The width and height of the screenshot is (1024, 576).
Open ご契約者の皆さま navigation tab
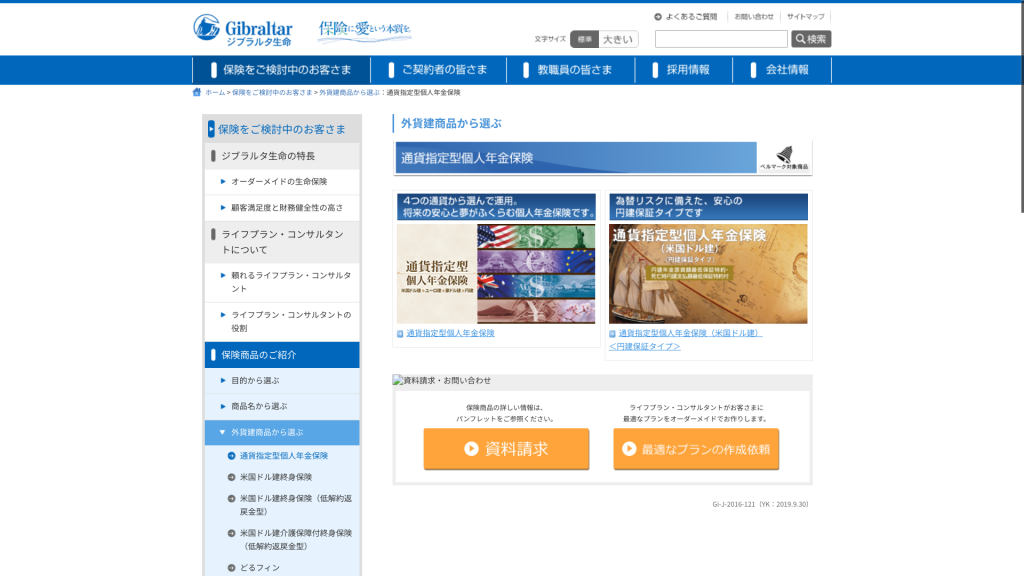pos(438,70)
